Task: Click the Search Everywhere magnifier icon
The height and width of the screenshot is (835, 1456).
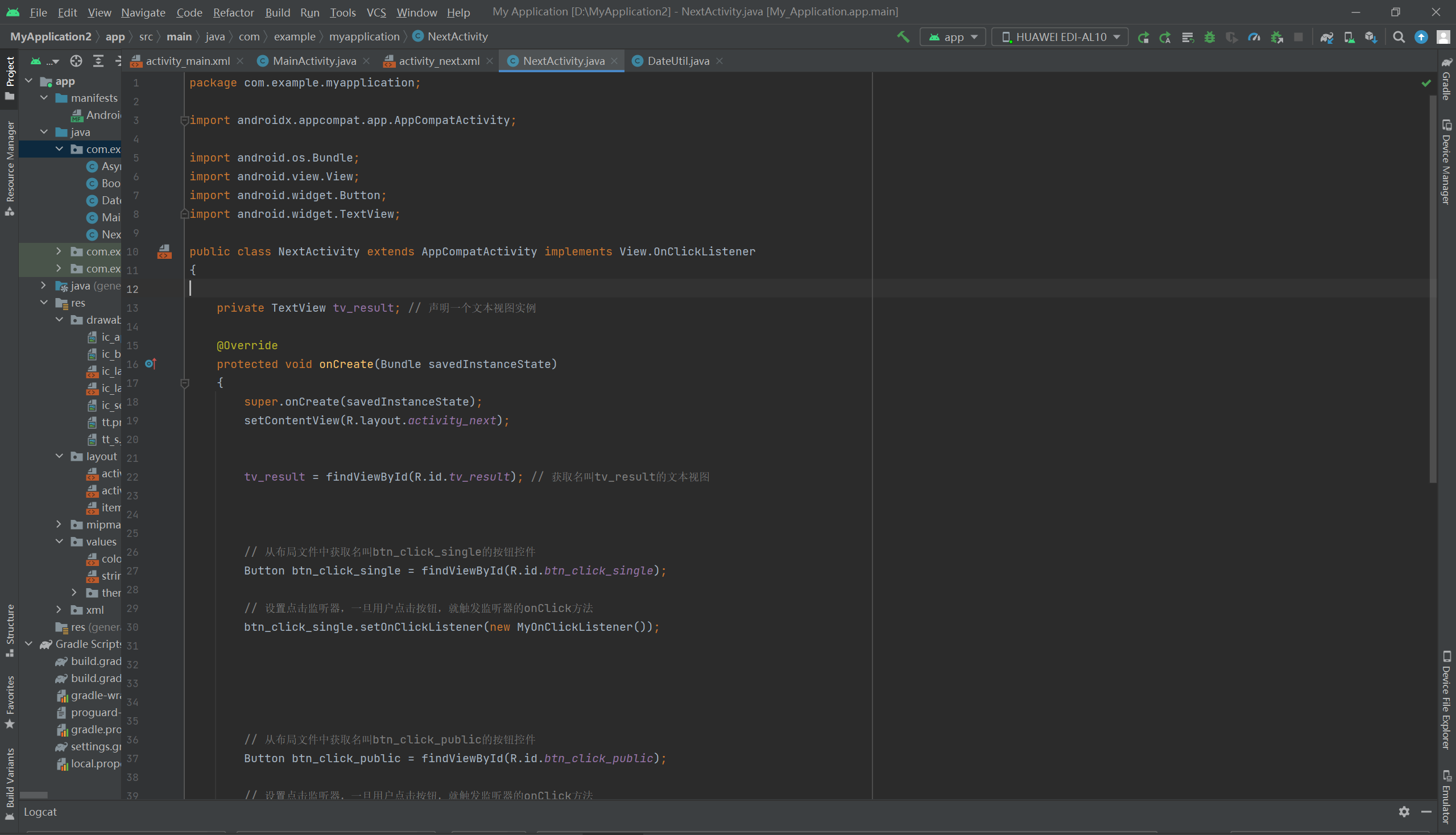Action: point(1399,37)
